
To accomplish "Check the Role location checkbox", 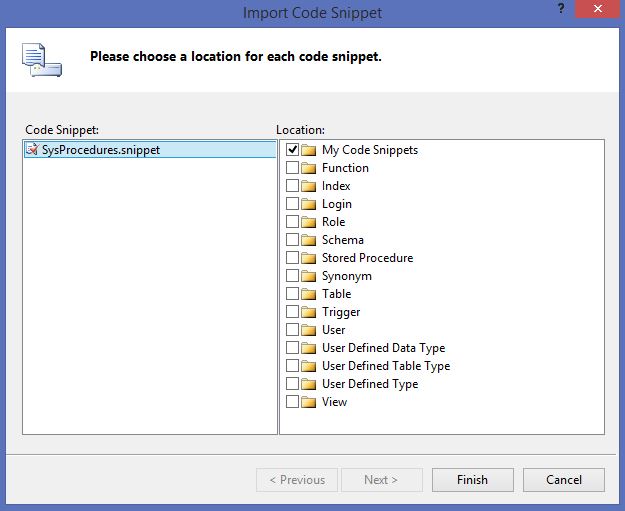I will 292,222.
